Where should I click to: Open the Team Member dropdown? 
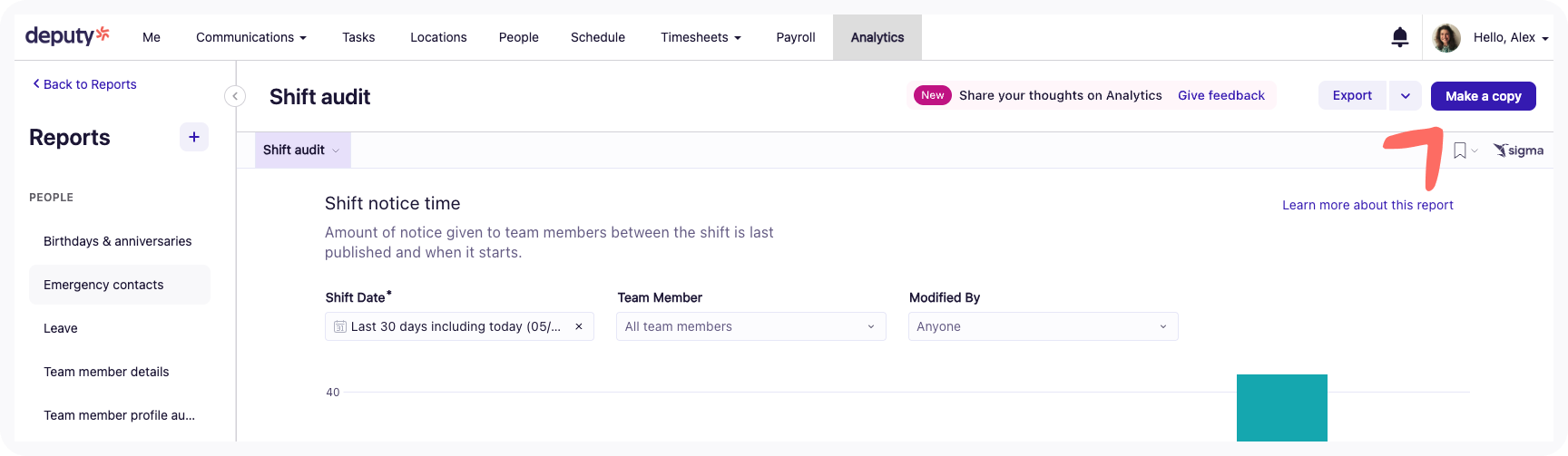[750, 326]
